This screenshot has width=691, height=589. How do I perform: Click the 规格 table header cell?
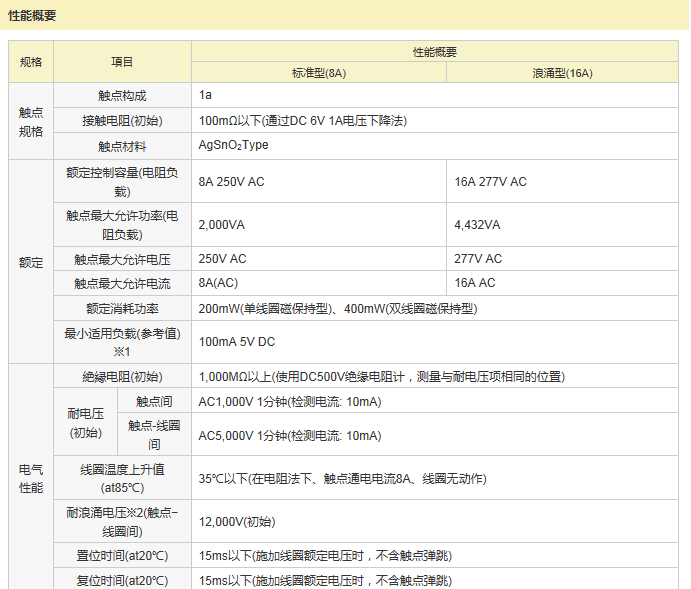(x=31, y=62)
